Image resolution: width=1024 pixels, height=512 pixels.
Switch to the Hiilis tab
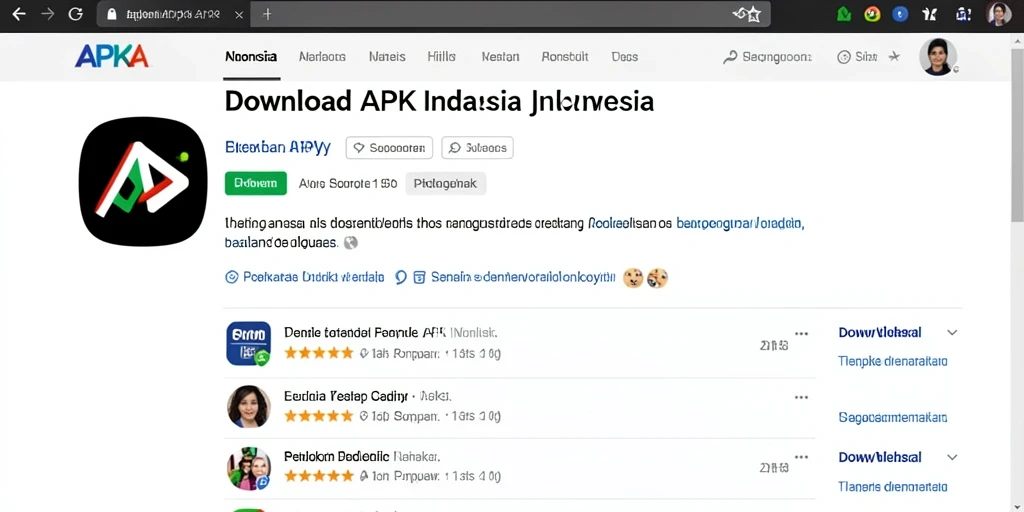pyautogui.click(x=441, y=57)
